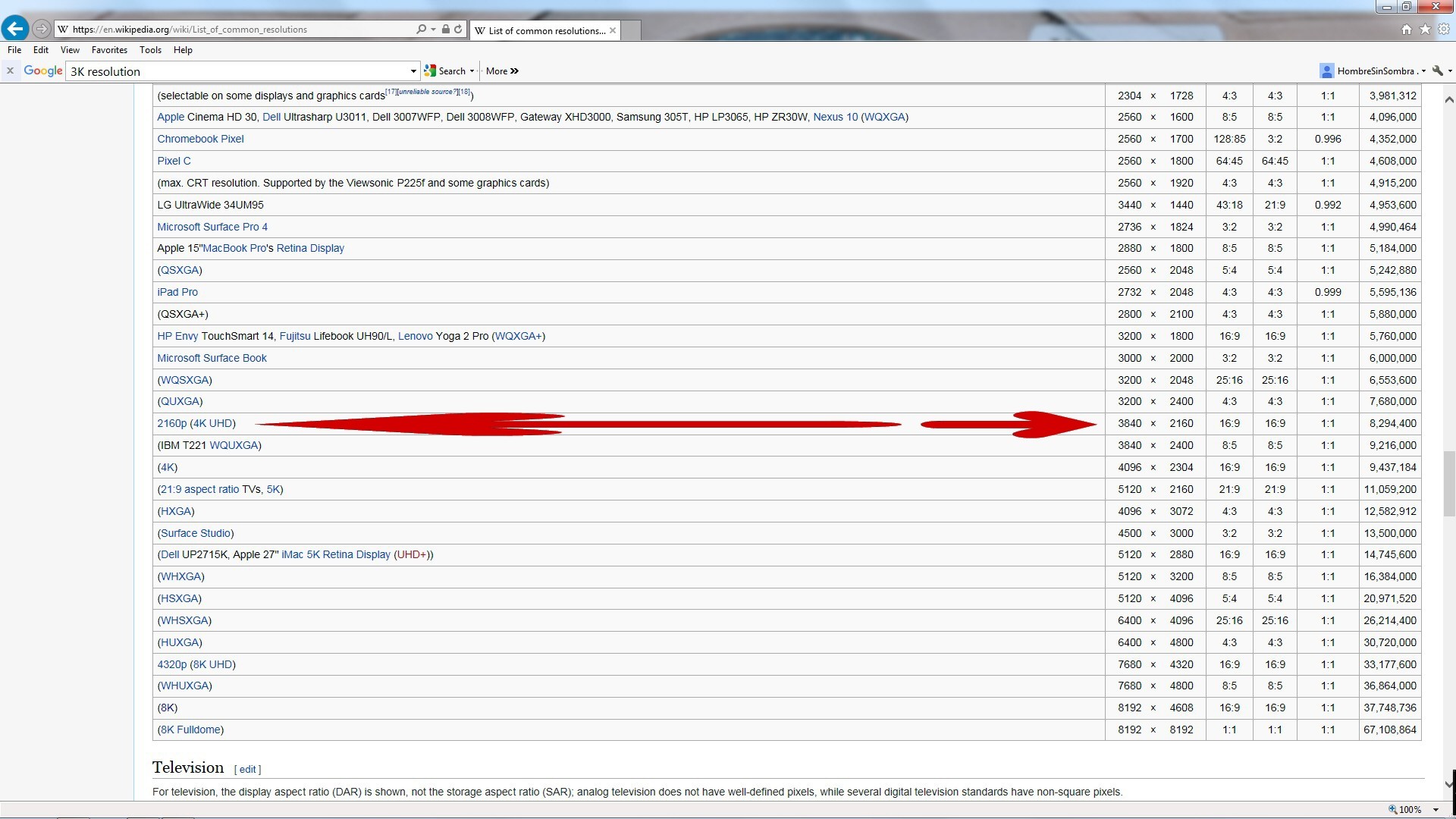Viewport: 1456px width, 819px height.
Task: Click the edit link beside Television
Action: (247, 769)
